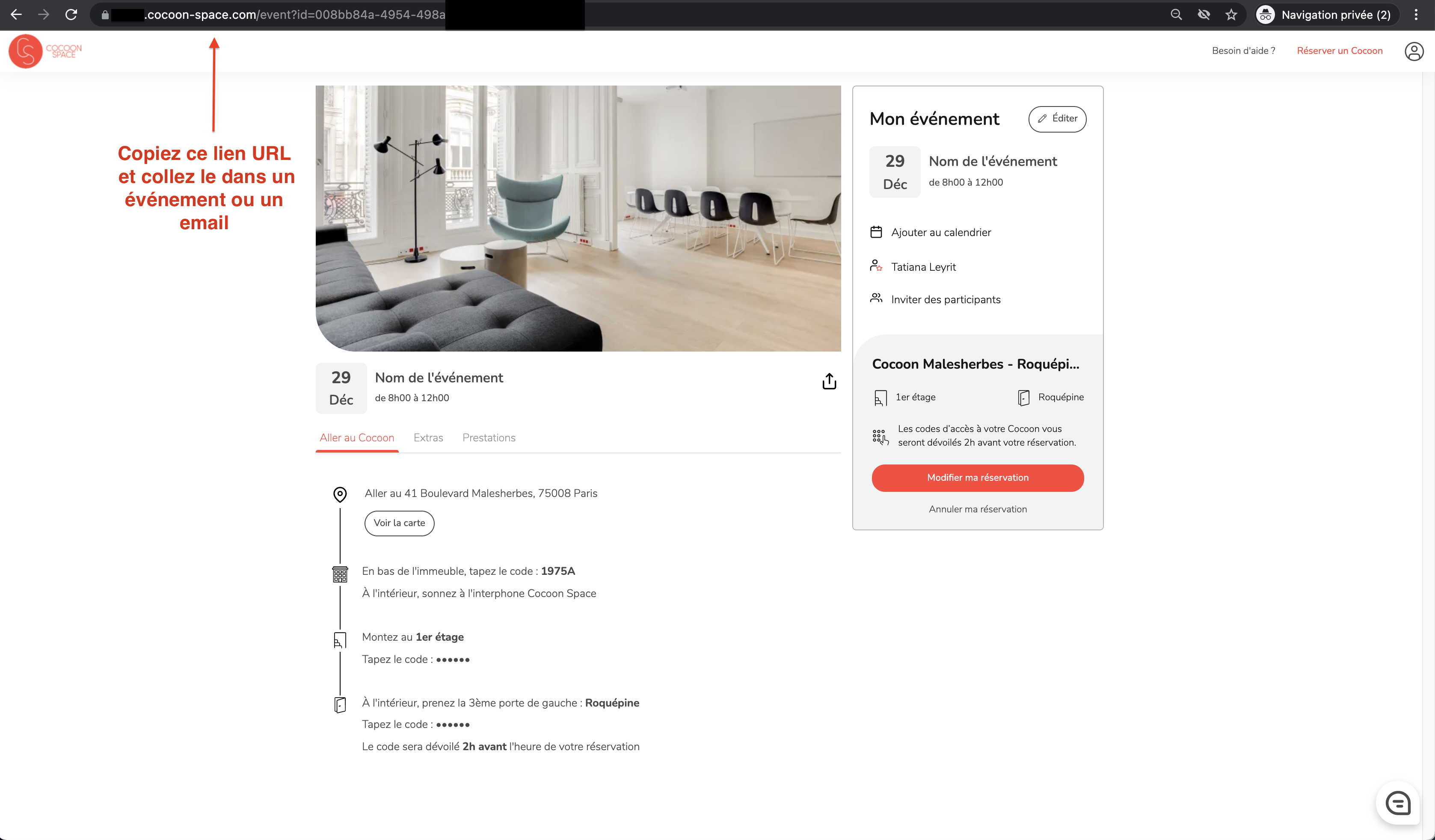The width and height of the screenshot is (1435, 840).
Task: Click the Cocoon Space logo
Action: click(45, 51)
